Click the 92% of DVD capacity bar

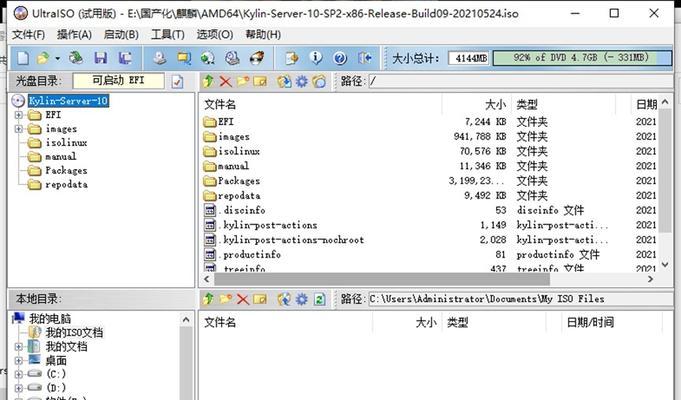click(582, 58)
